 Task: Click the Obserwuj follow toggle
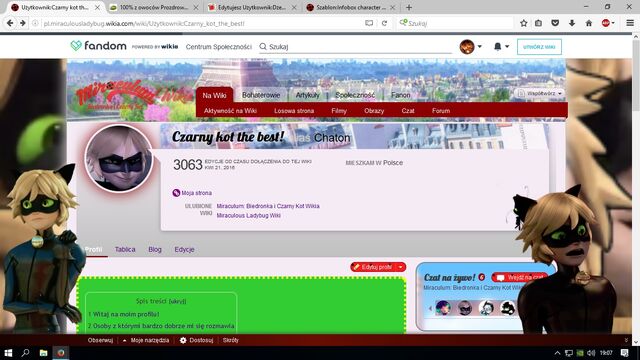(x=100, y=340)
